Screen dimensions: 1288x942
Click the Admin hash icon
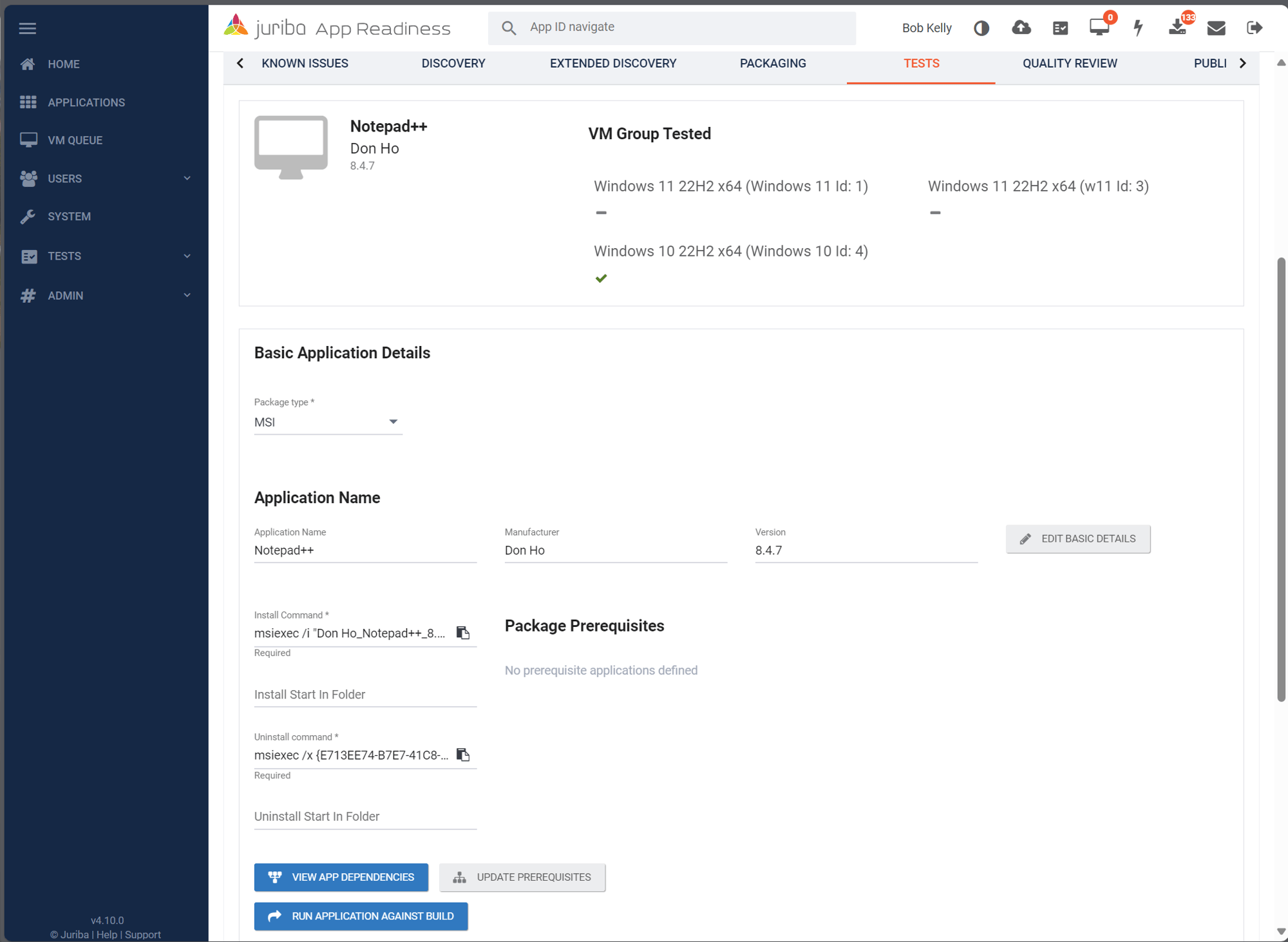pos(28,296)
